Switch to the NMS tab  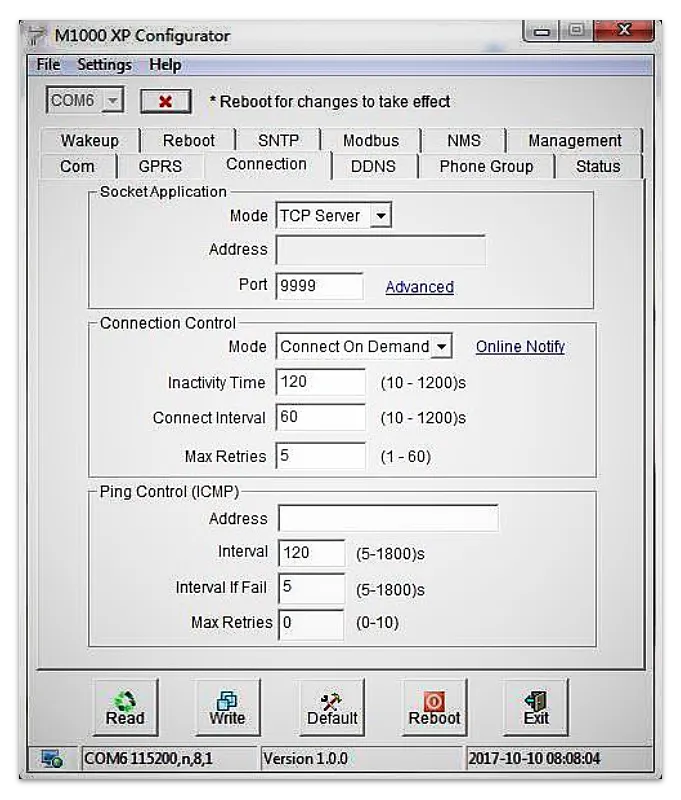pyautogui.click(x=464, y=140)
